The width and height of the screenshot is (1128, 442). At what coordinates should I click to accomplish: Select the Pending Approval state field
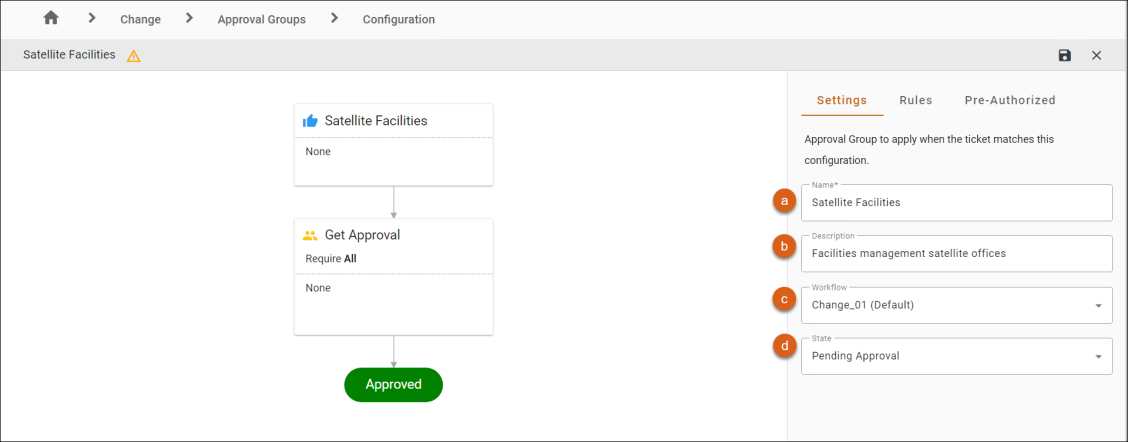957,356
